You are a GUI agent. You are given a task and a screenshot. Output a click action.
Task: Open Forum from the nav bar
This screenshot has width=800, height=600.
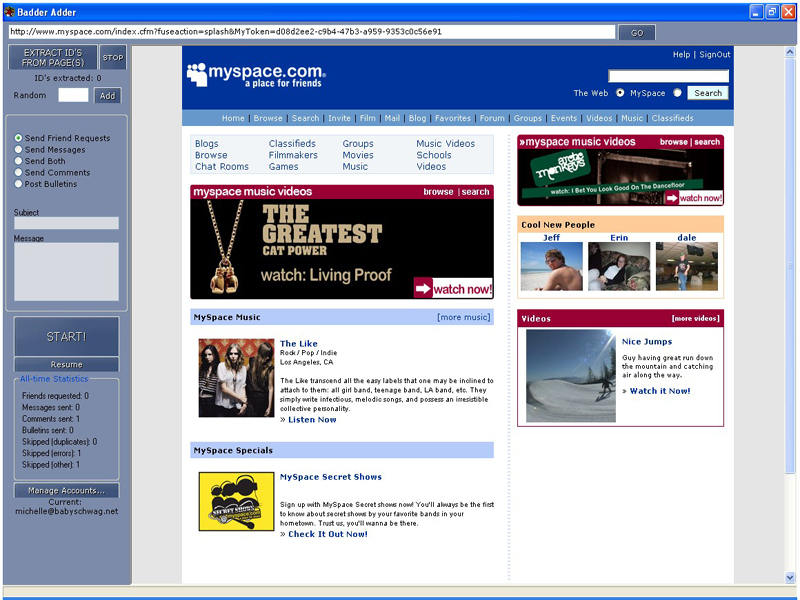coord(492,118)
